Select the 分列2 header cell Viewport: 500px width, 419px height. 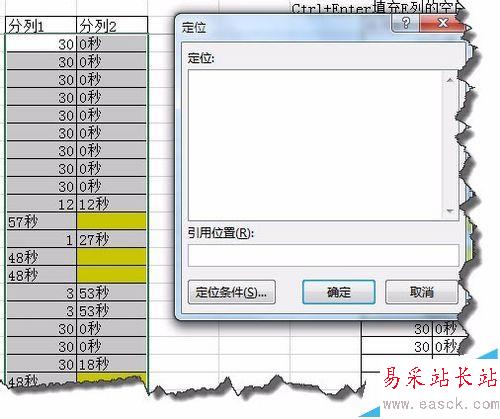112,26
